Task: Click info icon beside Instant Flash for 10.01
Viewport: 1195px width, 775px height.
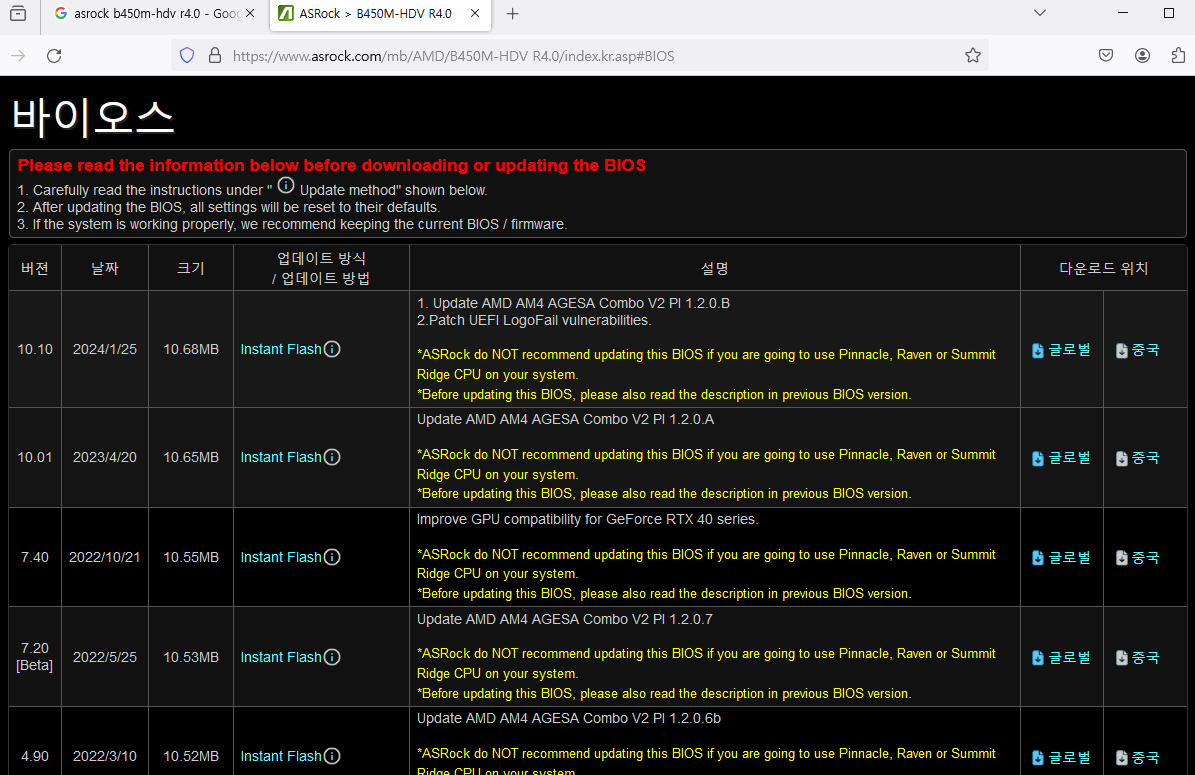Action: tap(332, 457)
